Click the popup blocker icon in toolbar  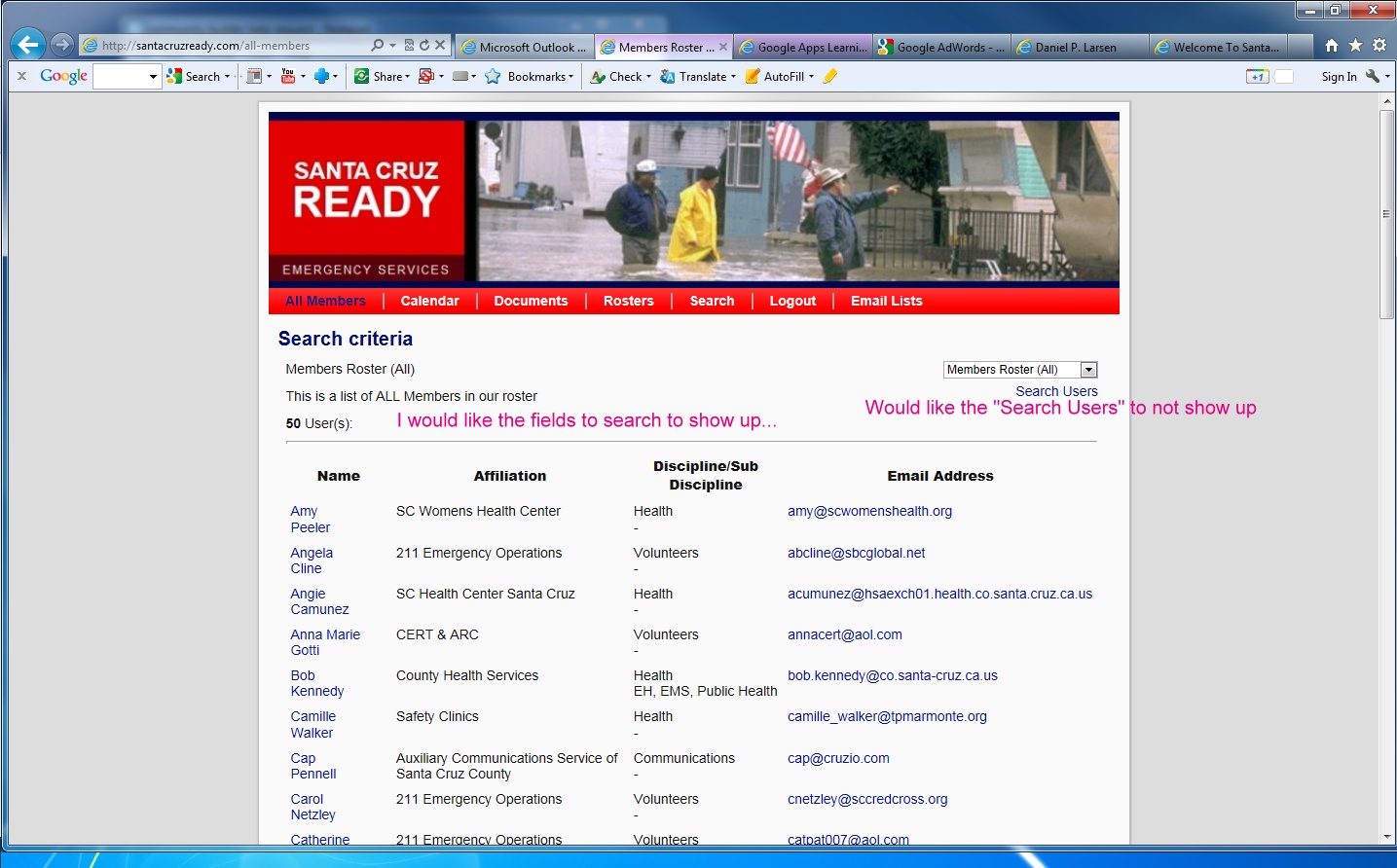pos(426,76)
